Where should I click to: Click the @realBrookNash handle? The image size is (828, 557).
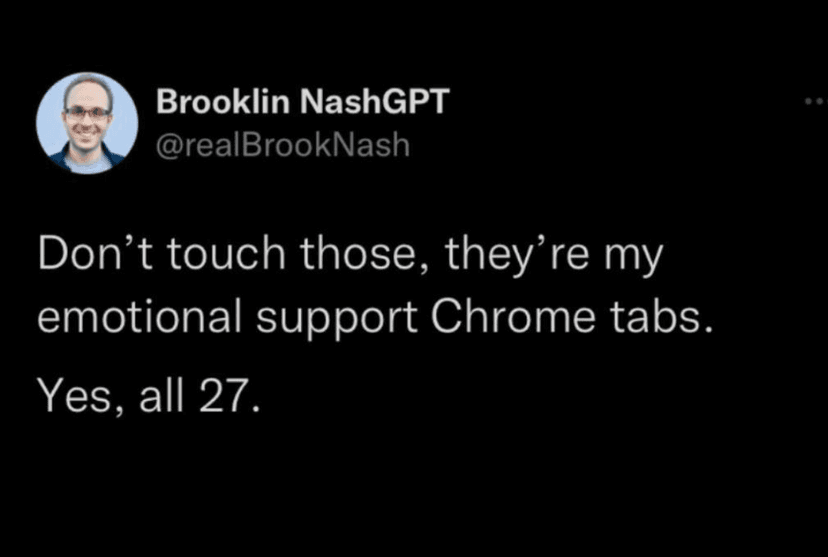tap(284, 146)
